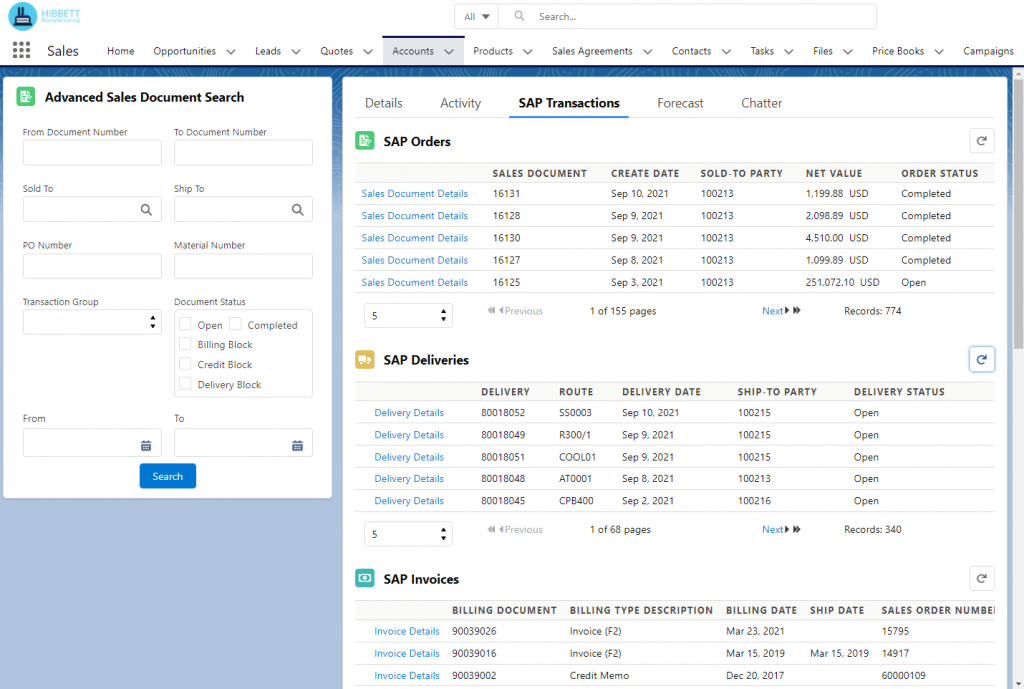
Task: Open the App Launcher grid icon
Action: coord(21,50)
